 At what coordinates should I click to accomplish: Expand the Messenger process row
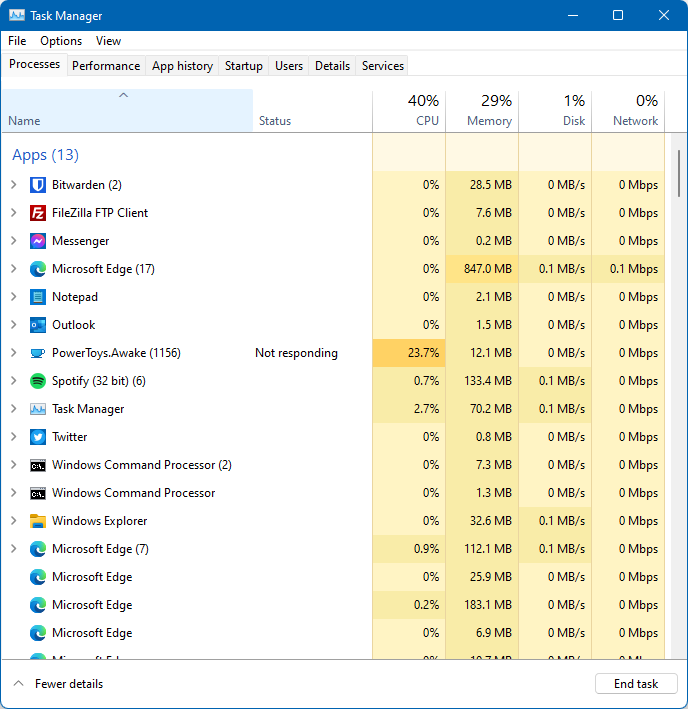coord(14,241)
